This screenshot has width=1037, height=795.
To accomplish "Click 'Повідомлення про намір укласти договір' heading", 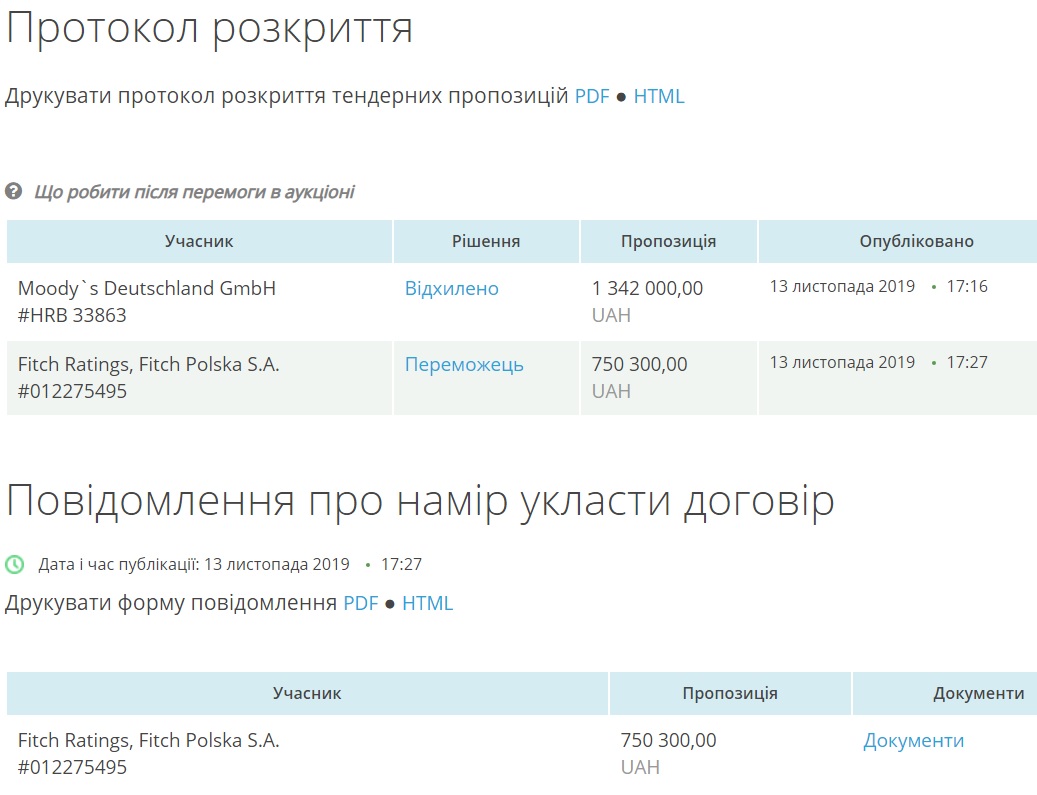I will coord(420,502).
